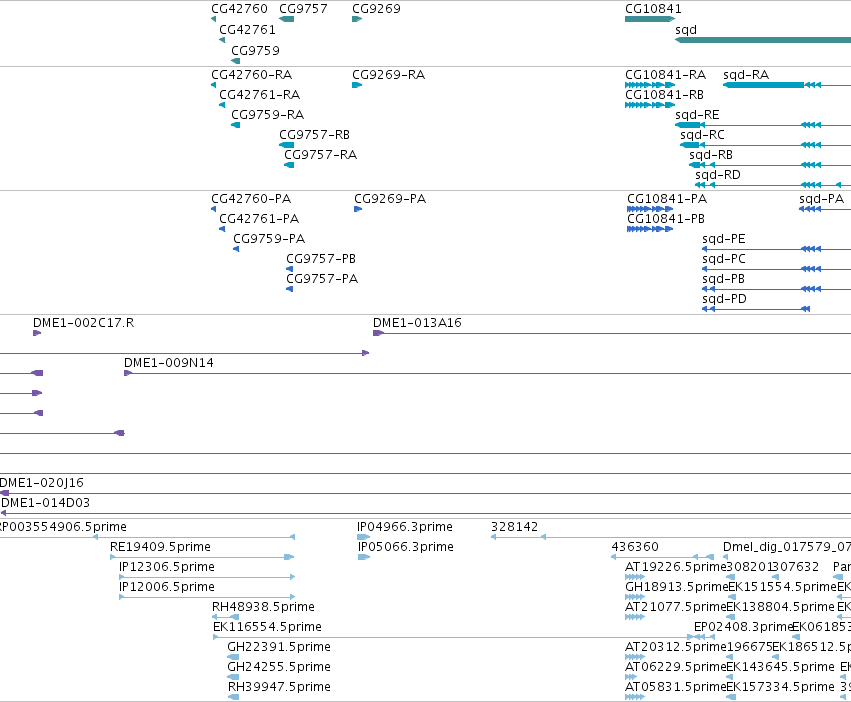This screenshot has height=702, width=851.
Task: Select protein CG42760-PA
Action: (251, 199)
